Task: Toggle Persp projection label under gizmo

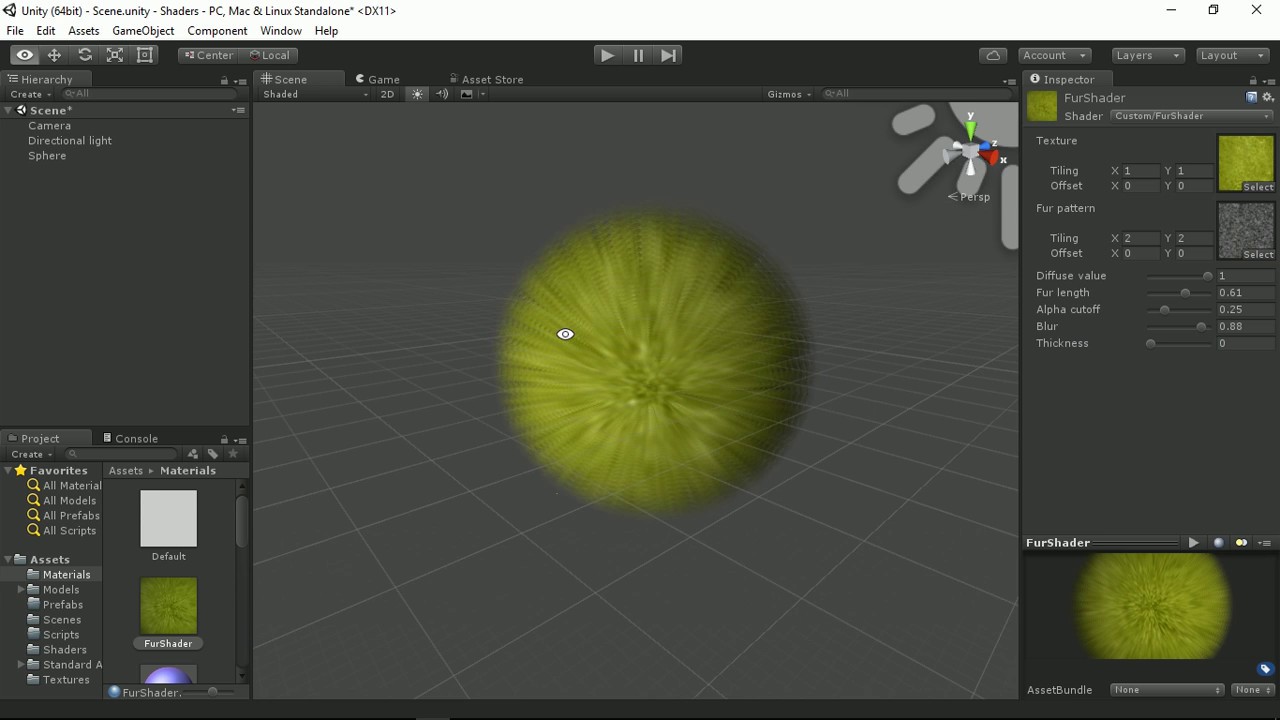Action: click(969, 197)
